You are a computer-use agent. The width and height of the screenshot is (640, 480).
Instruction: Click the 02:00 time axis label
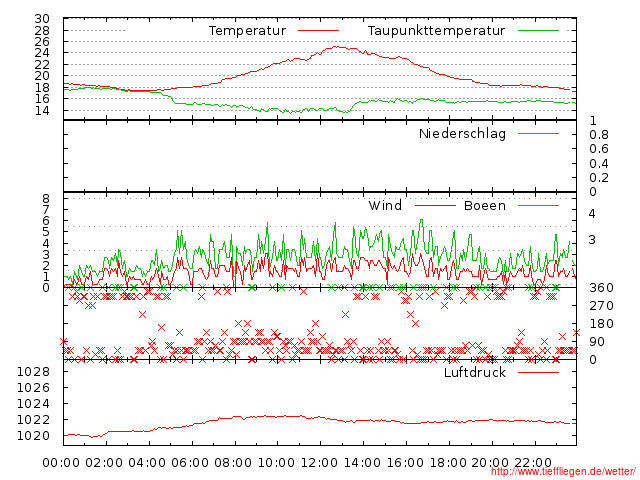click(x=104, y=463)
